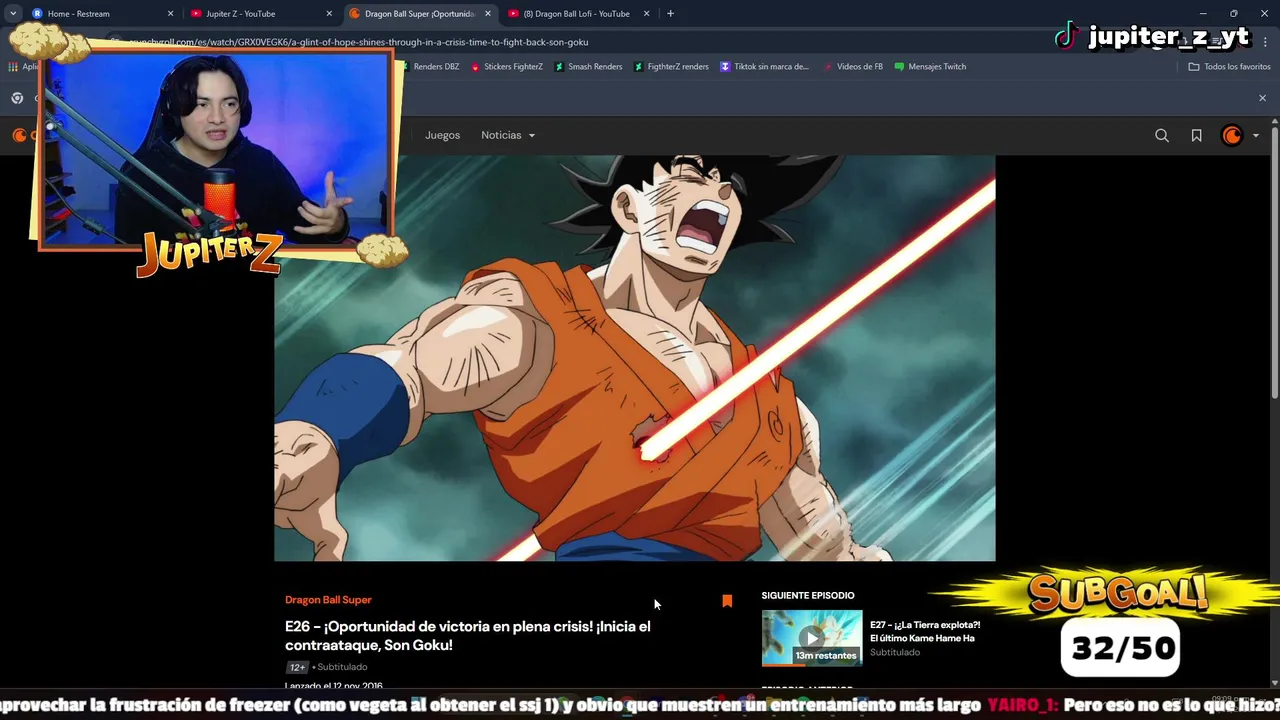Click the Mensajes Twitch bookmark green icon

coord(899,67)
